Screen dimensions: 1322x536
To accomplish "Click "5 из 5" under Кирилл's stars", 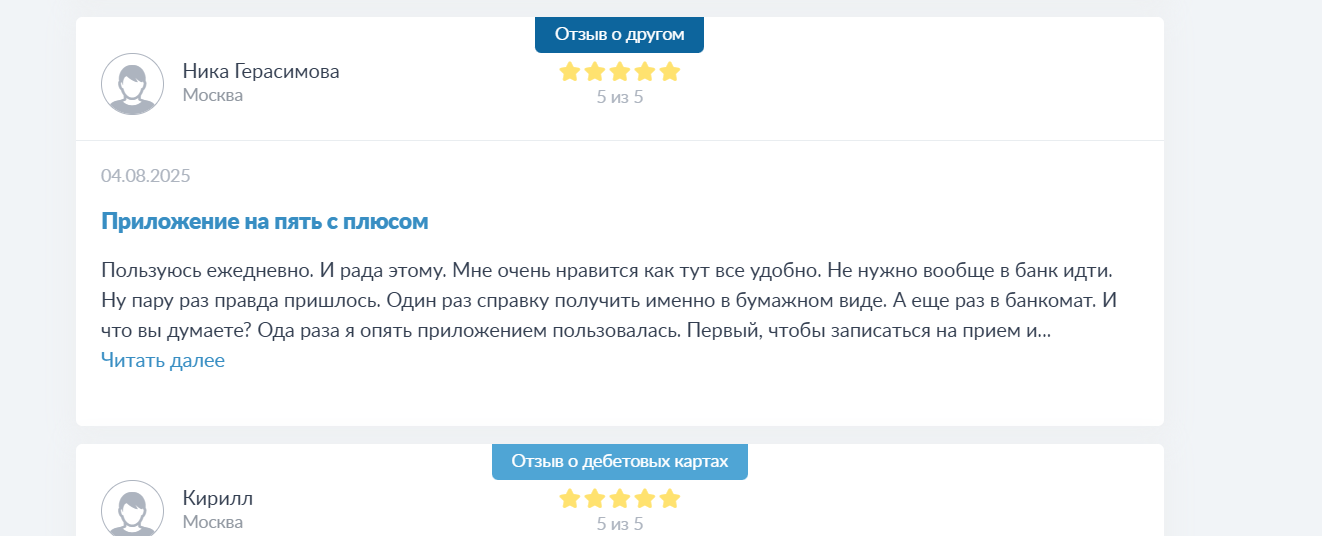I will click(620, 523).
